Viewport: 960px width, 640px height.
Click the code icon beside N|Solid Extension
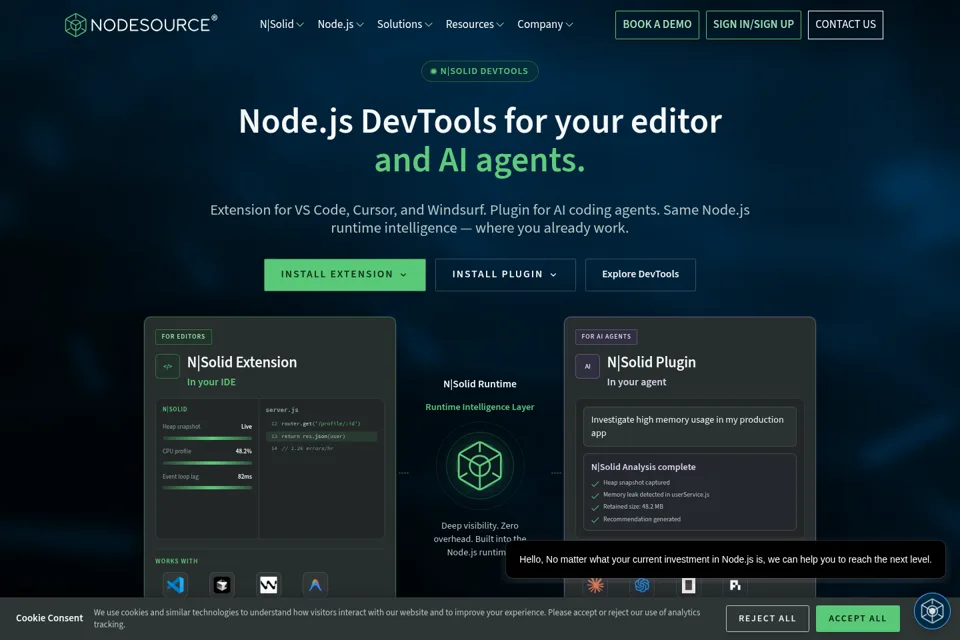(x=167, y=366)
